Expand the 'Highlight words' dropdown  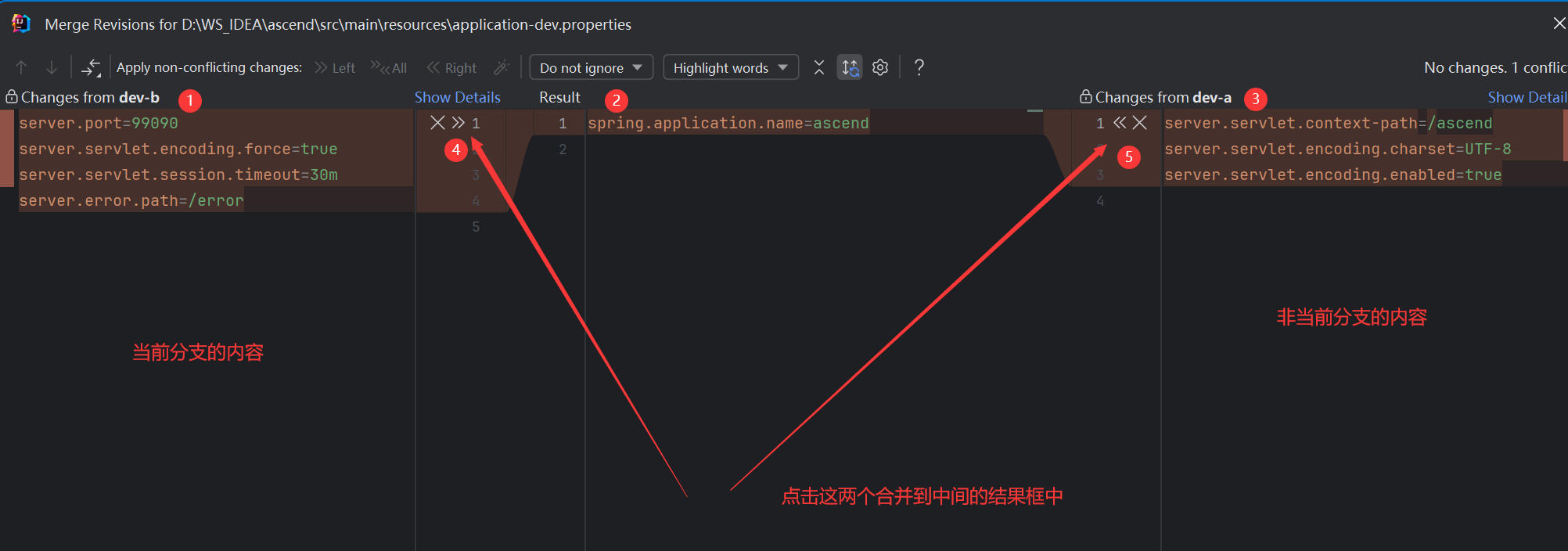(730, 67)
